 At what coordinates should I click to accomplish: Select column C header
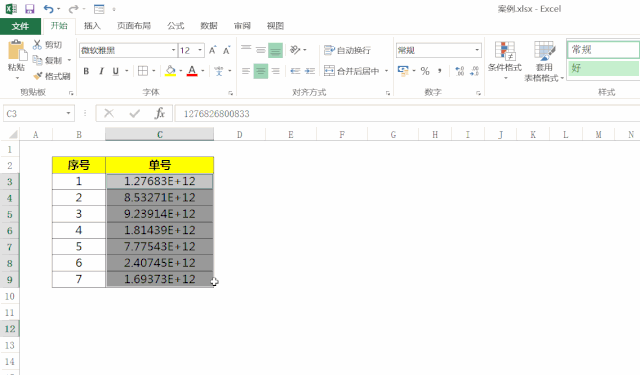pyautogui.click(x=160, y=134)
